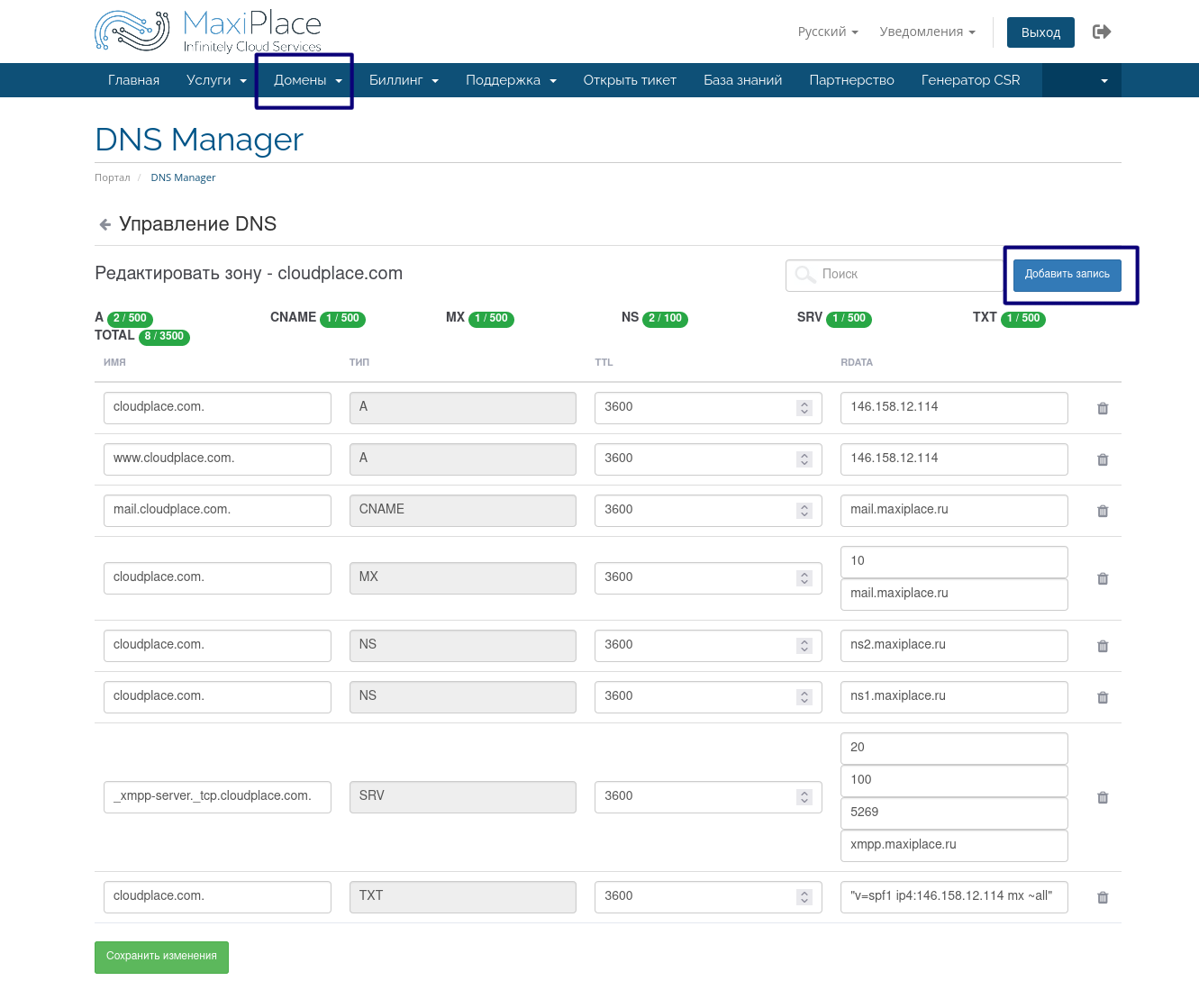Click the TXT type field

(463, 897)
